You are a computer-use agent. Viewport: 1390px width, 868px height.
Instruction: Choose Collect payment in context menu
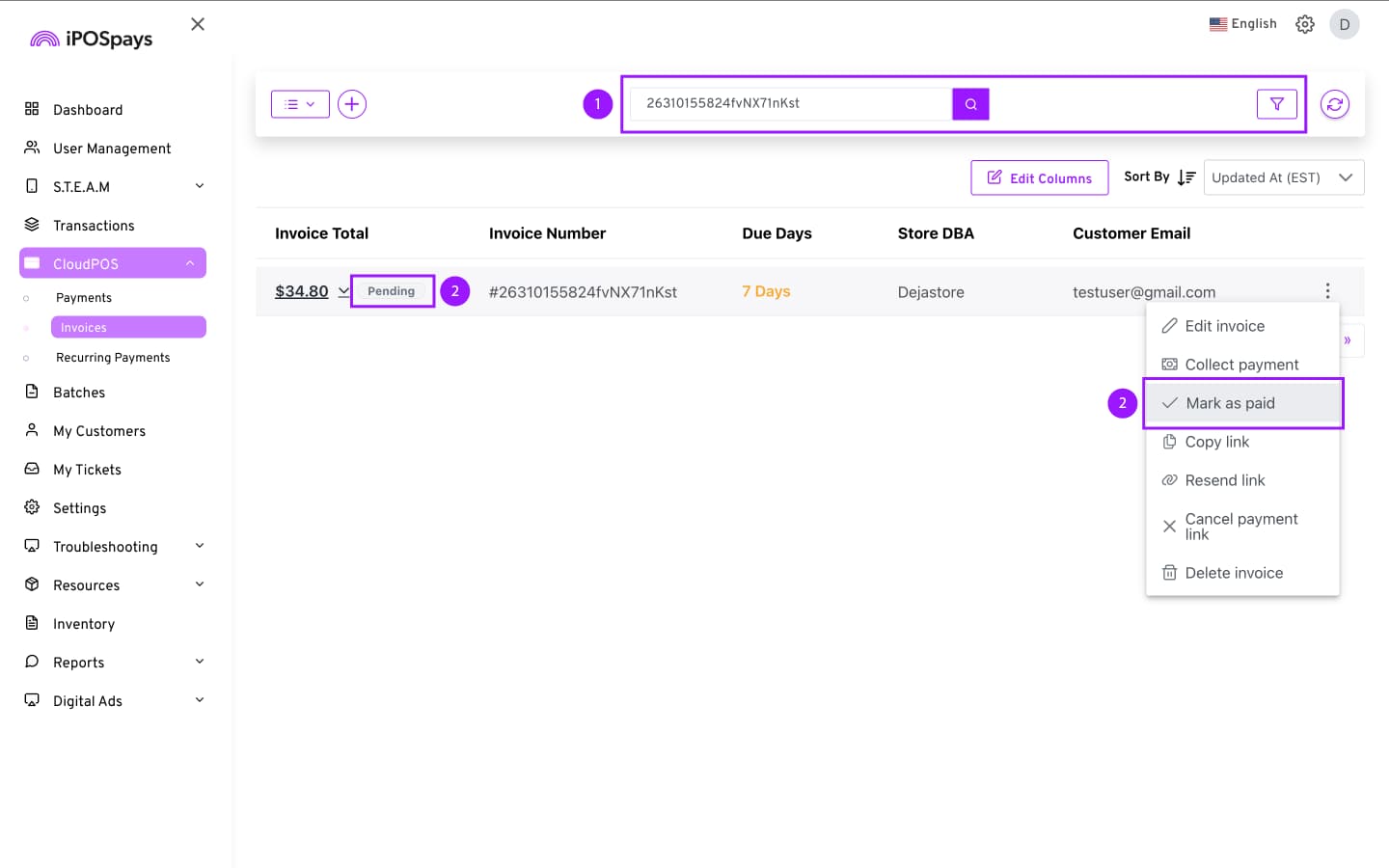tap(1241, 365)
